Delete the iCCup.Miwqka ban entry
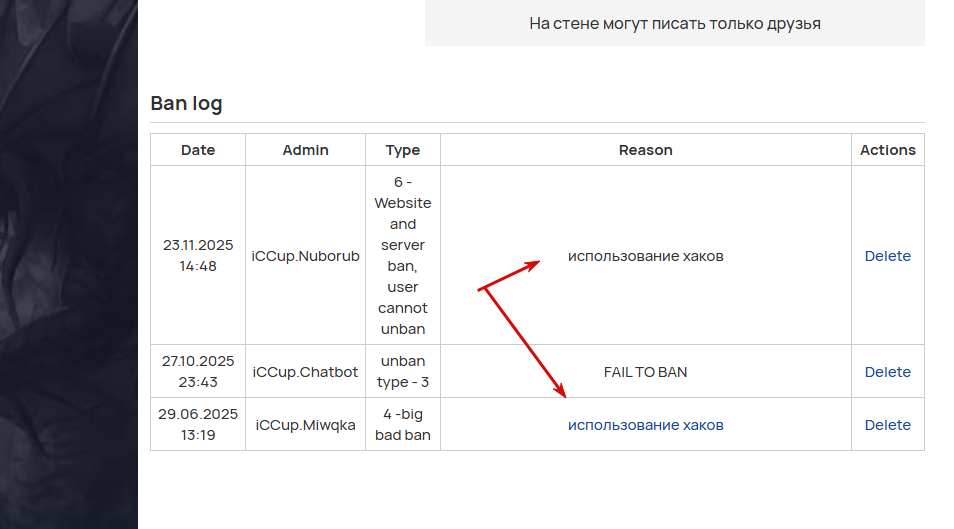The image size is (954, 529). coord(887,424)
